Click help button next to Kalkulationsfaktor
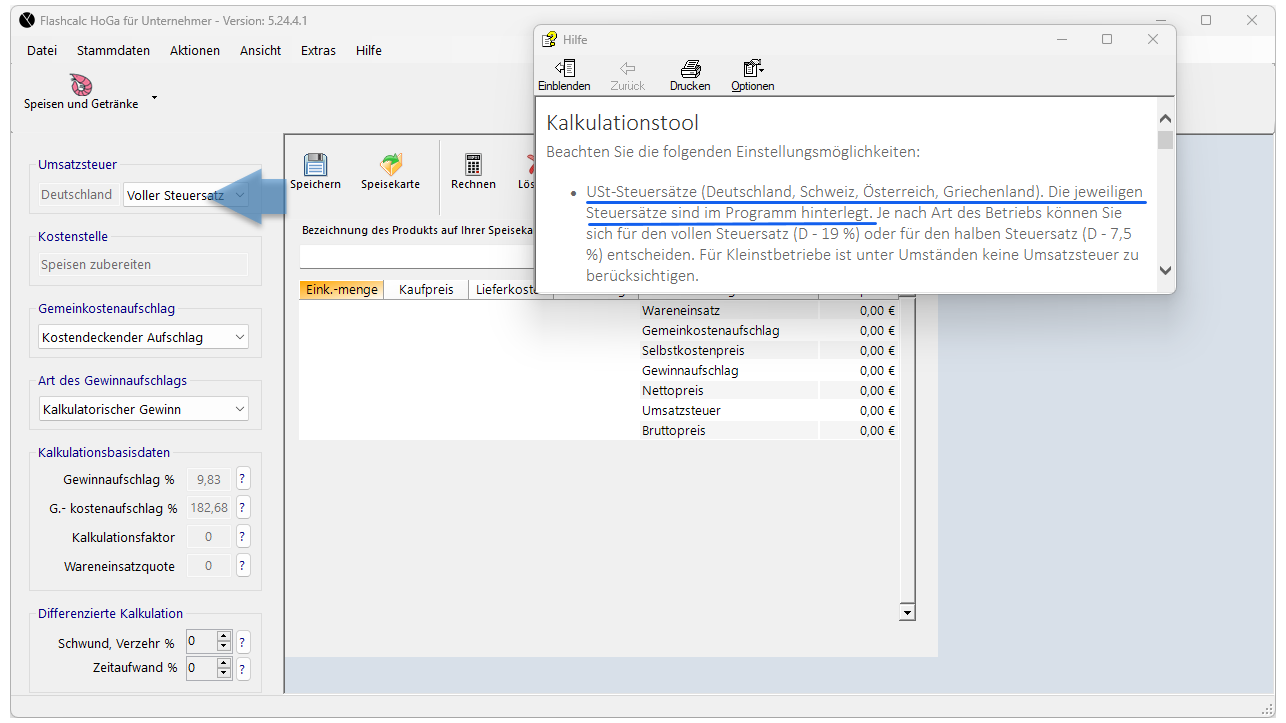Viewport: 1286px width, 723px height. (x=242, y=537)
